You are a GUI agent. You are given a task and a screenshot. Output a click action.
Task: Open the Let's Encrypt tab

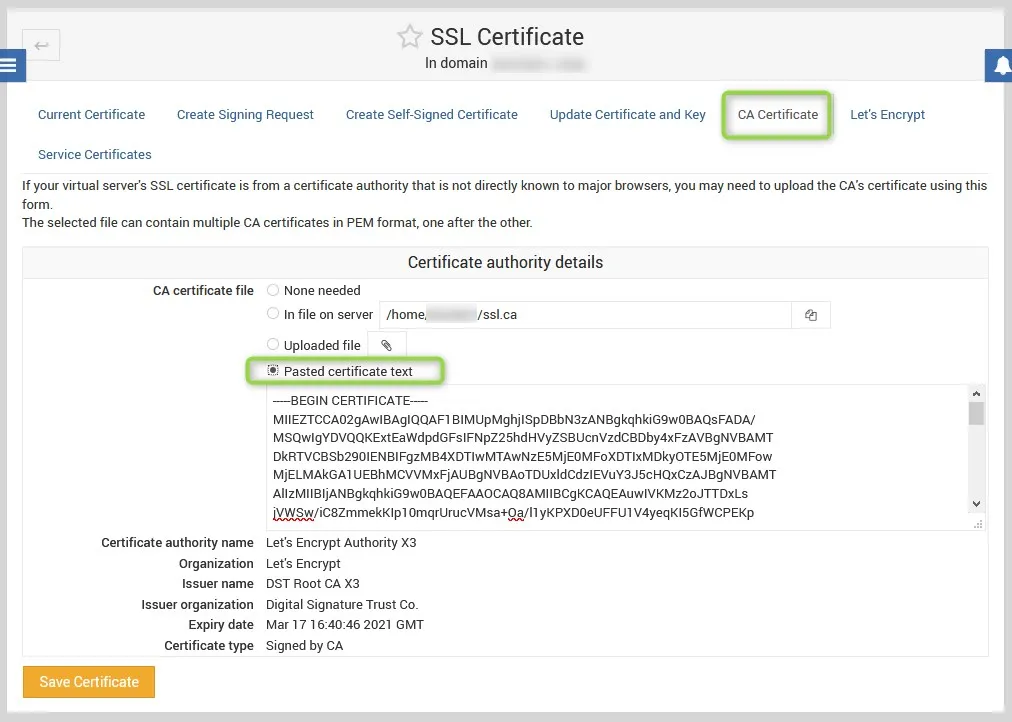(x=887, y=115)
